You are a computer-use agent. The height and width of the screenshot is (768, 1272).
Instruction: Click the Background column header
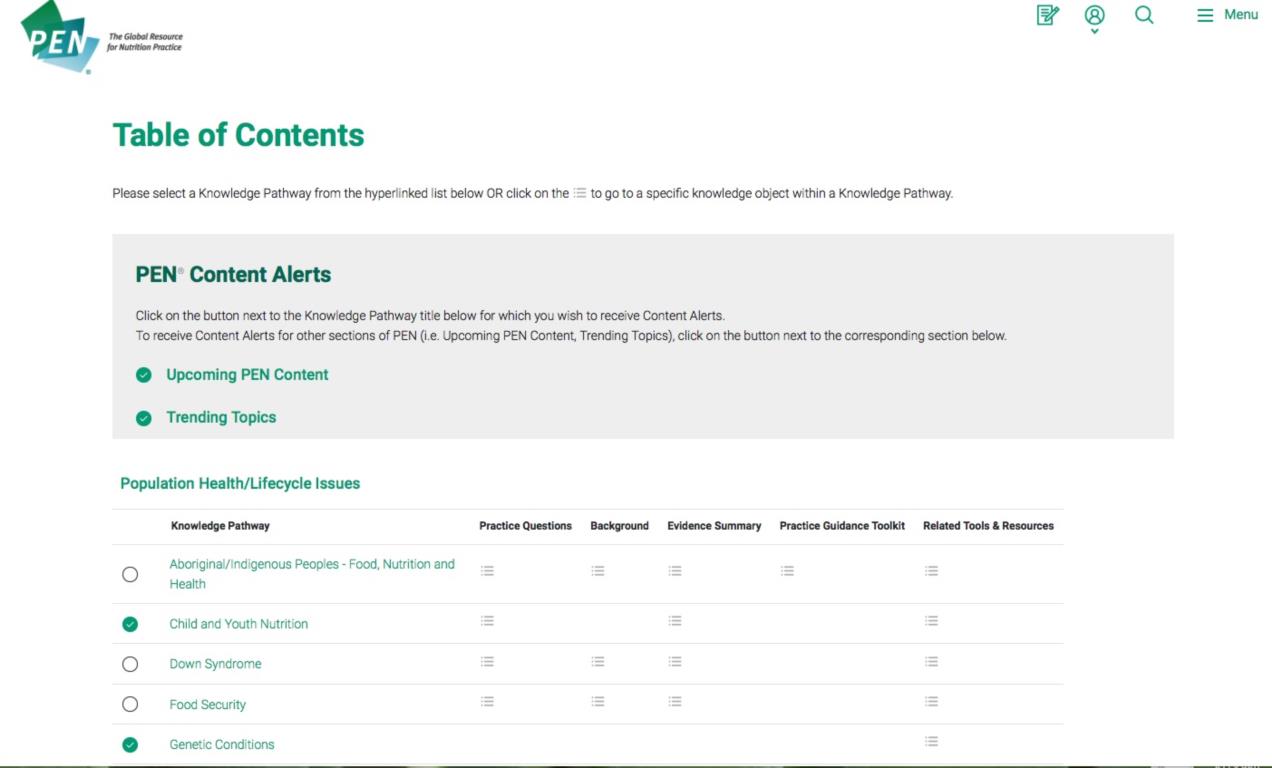tap(619, 526)
